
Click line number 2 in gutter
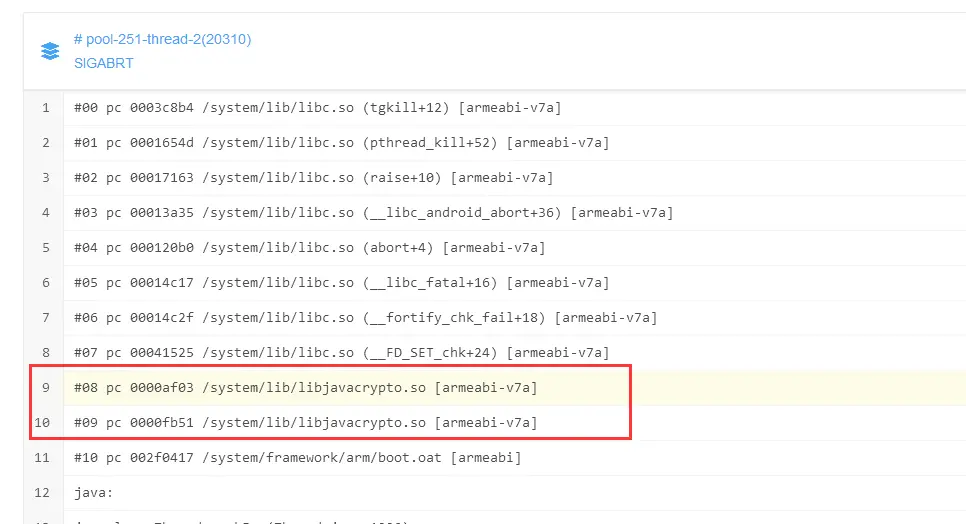point(46,143)
